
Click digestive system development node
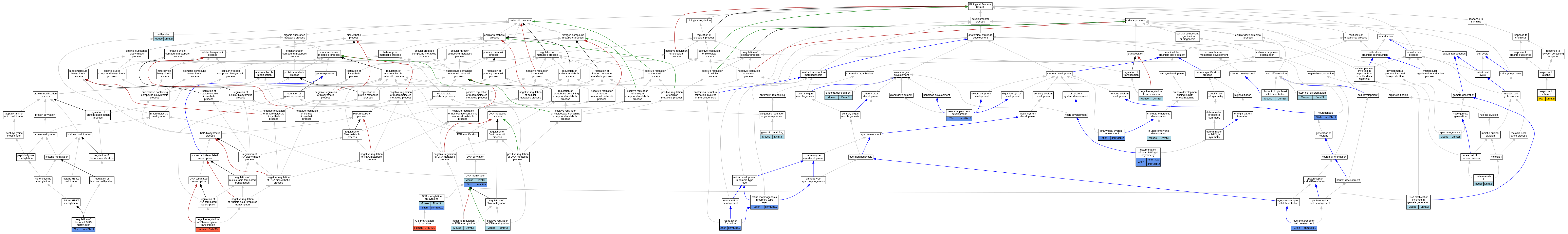click(x=1012, y=95)
